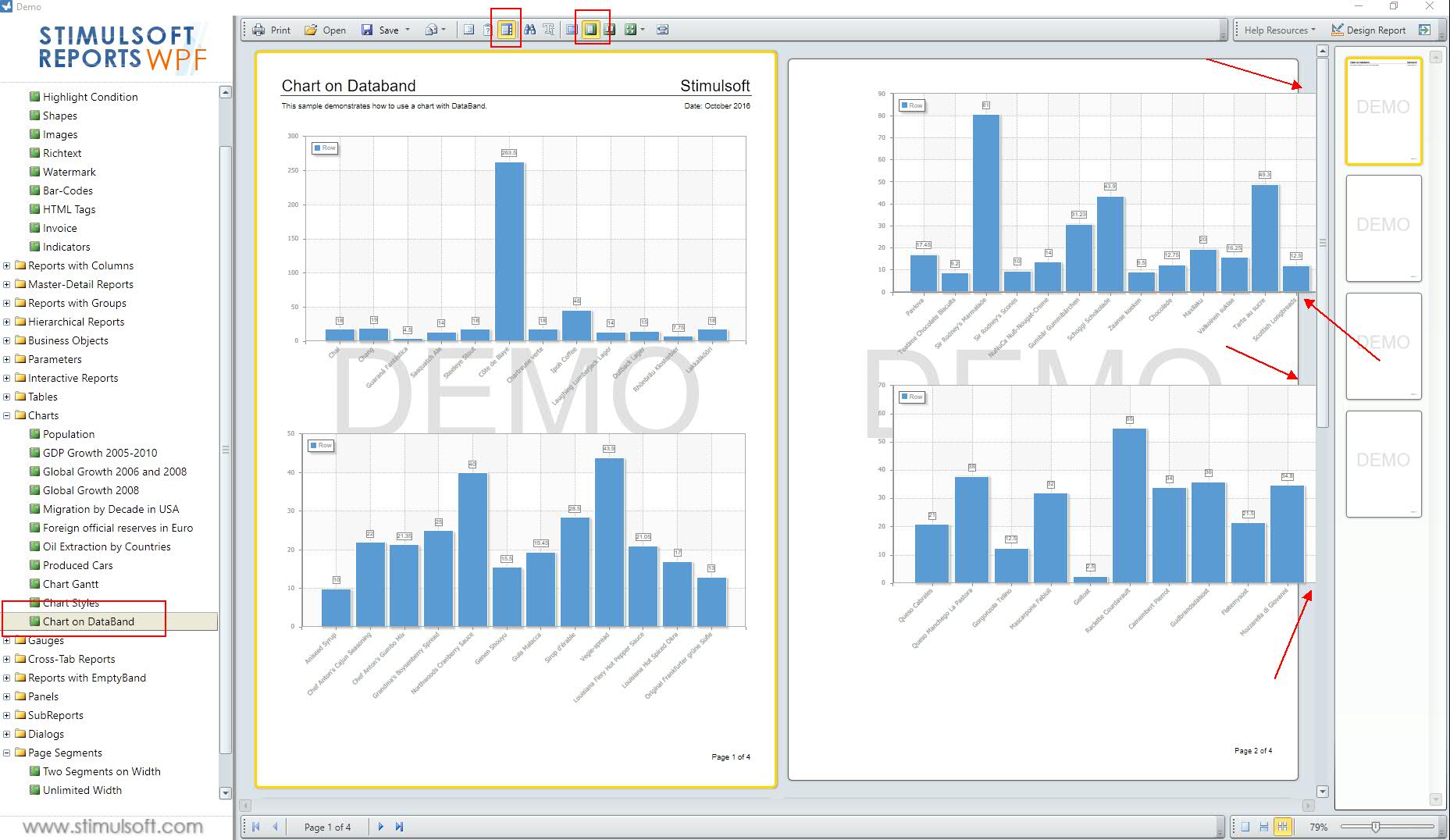Click the green multiple pages grid icon
Screen dimensions: 1450x840
630,30
